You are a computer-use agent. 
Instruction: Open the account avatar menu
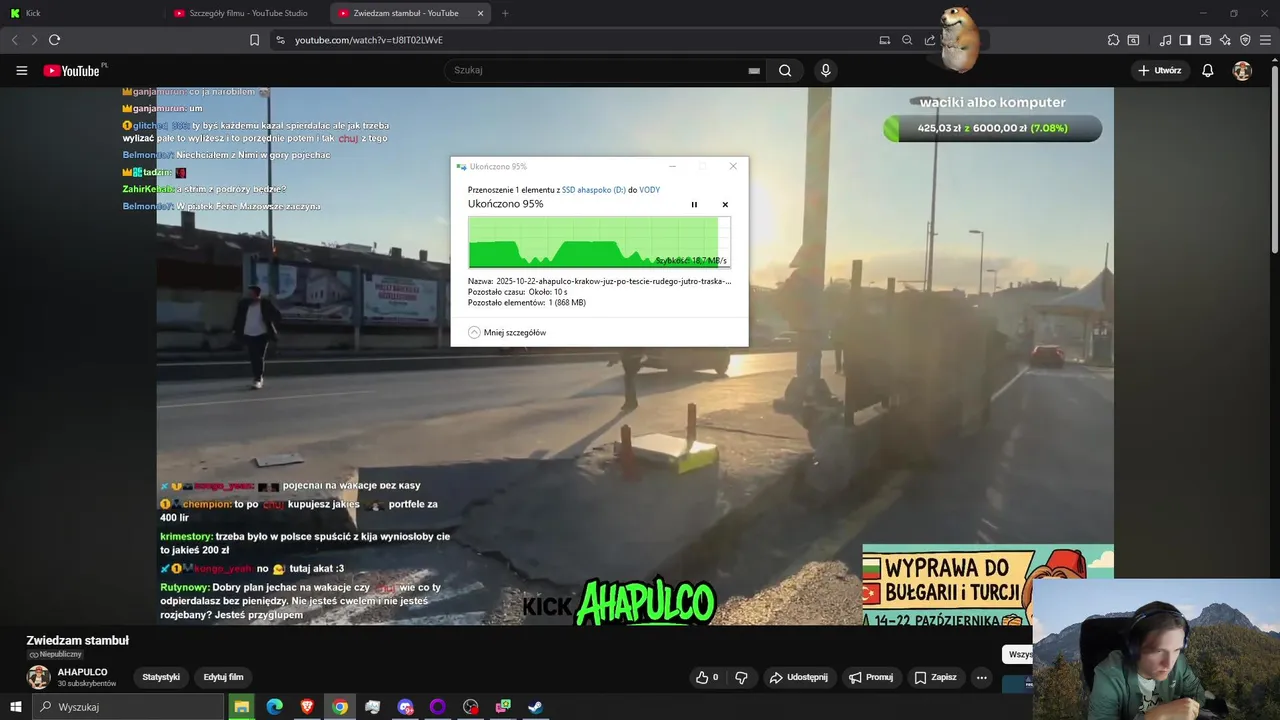1242,70
